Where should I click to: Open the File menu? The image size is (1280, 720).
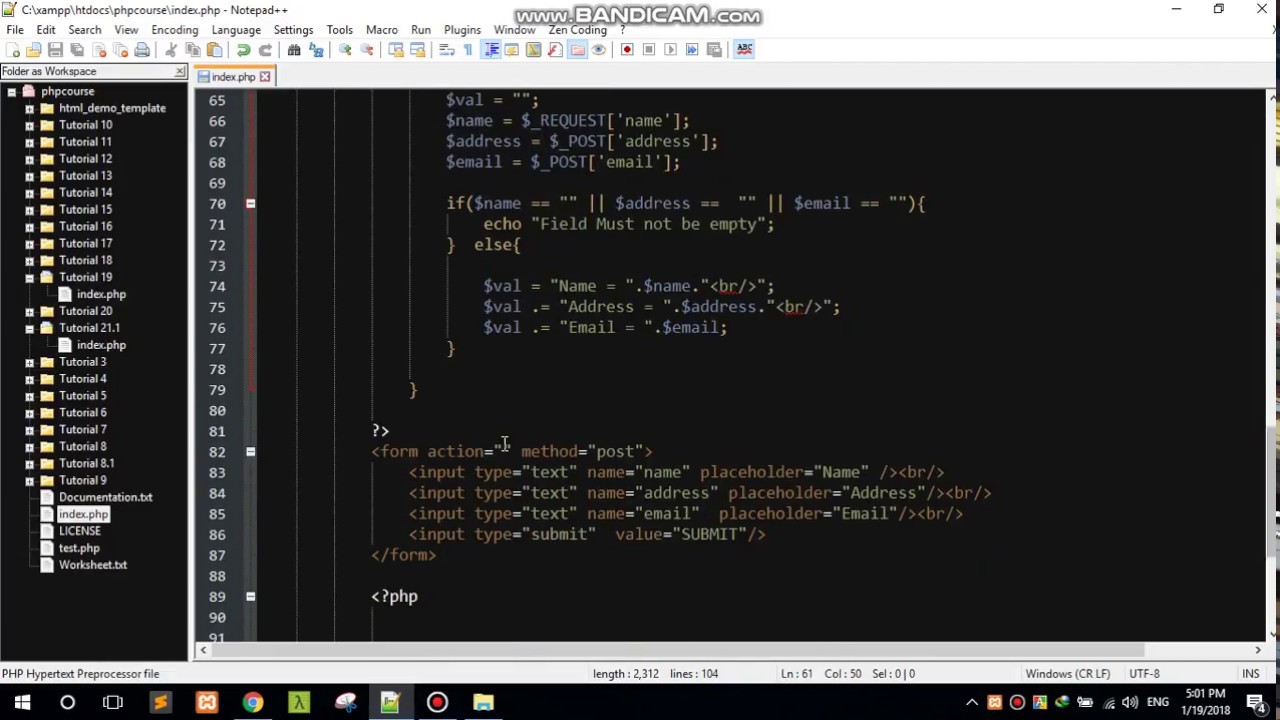click(x=15, y=30)
